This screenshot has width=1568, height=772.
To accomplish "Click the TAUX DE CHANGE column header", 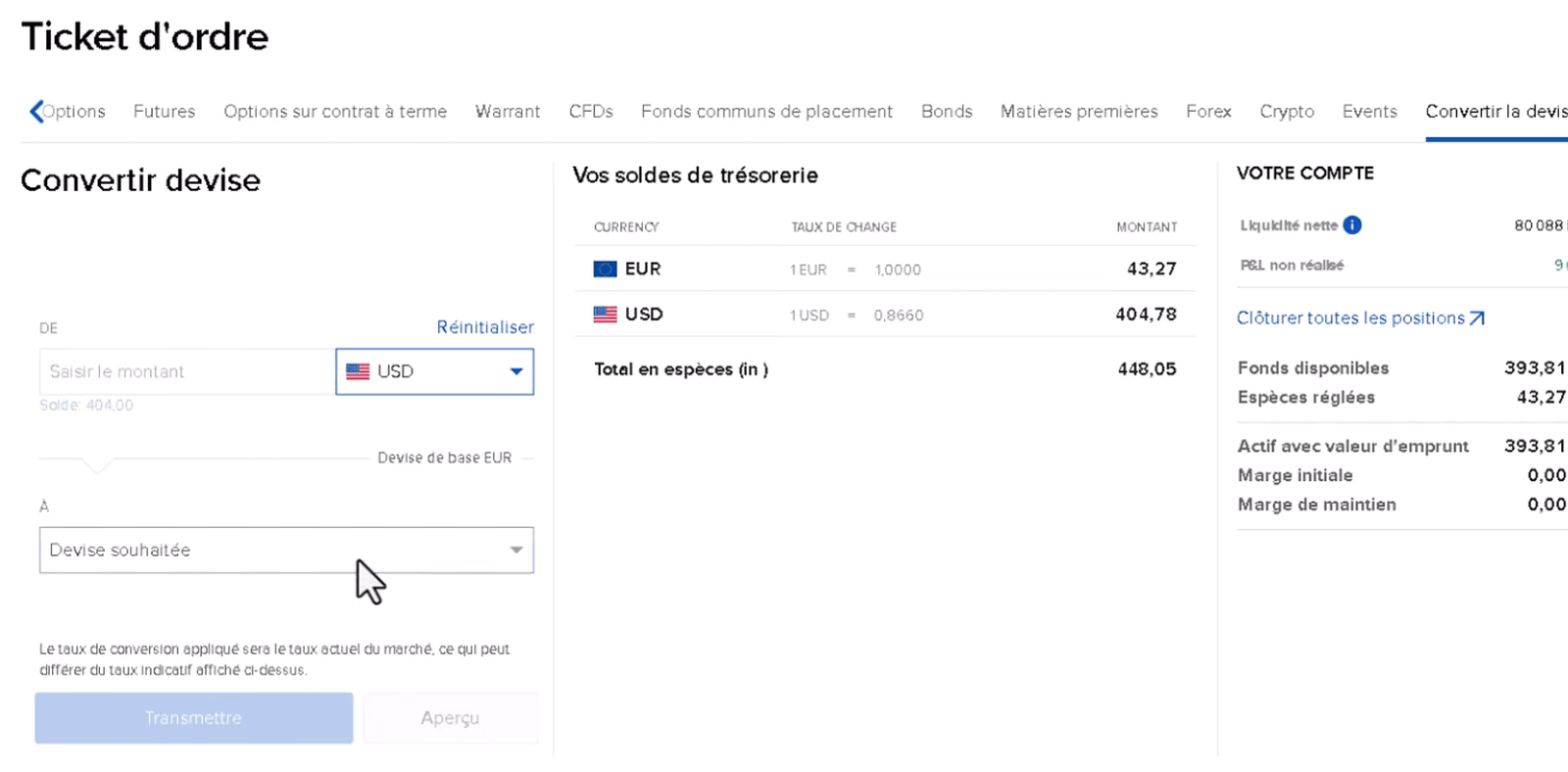I will 844,227.
